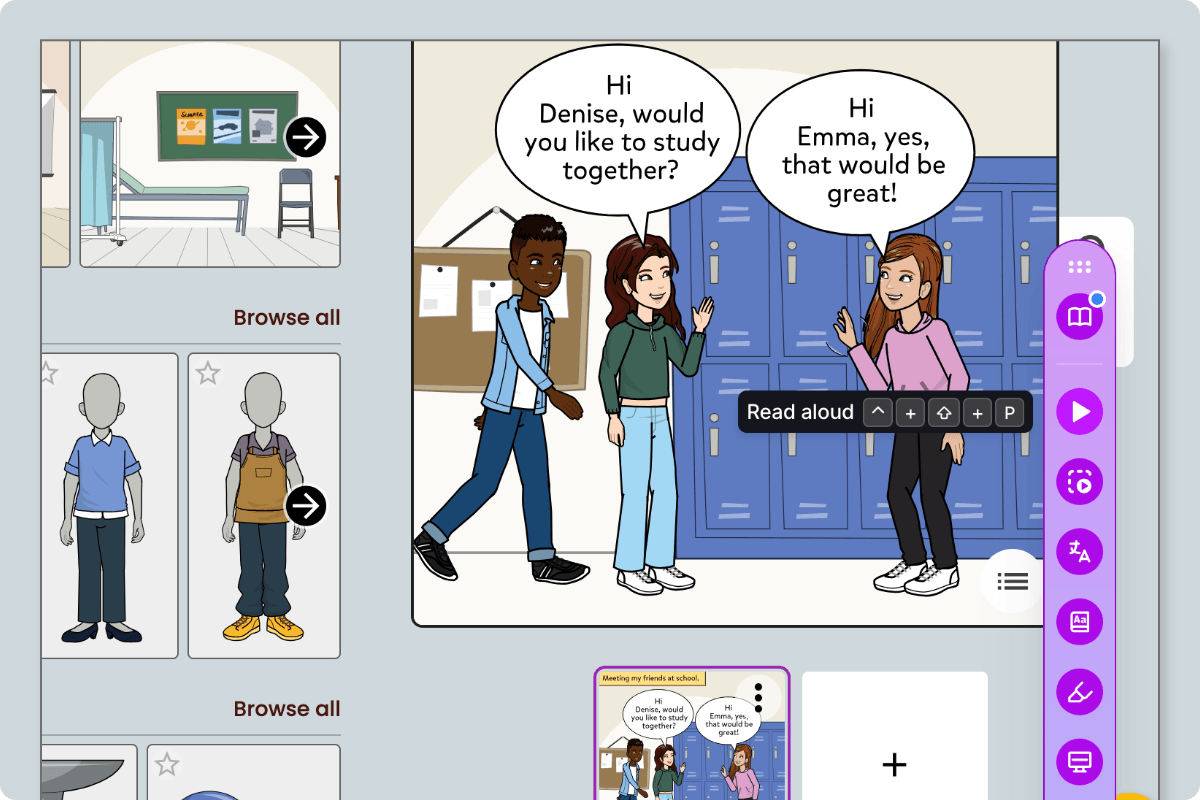The width and height of the screenshot is (1200, 800).
Task: Open the list menu button on panel
Action: (x=1013, y=580)
